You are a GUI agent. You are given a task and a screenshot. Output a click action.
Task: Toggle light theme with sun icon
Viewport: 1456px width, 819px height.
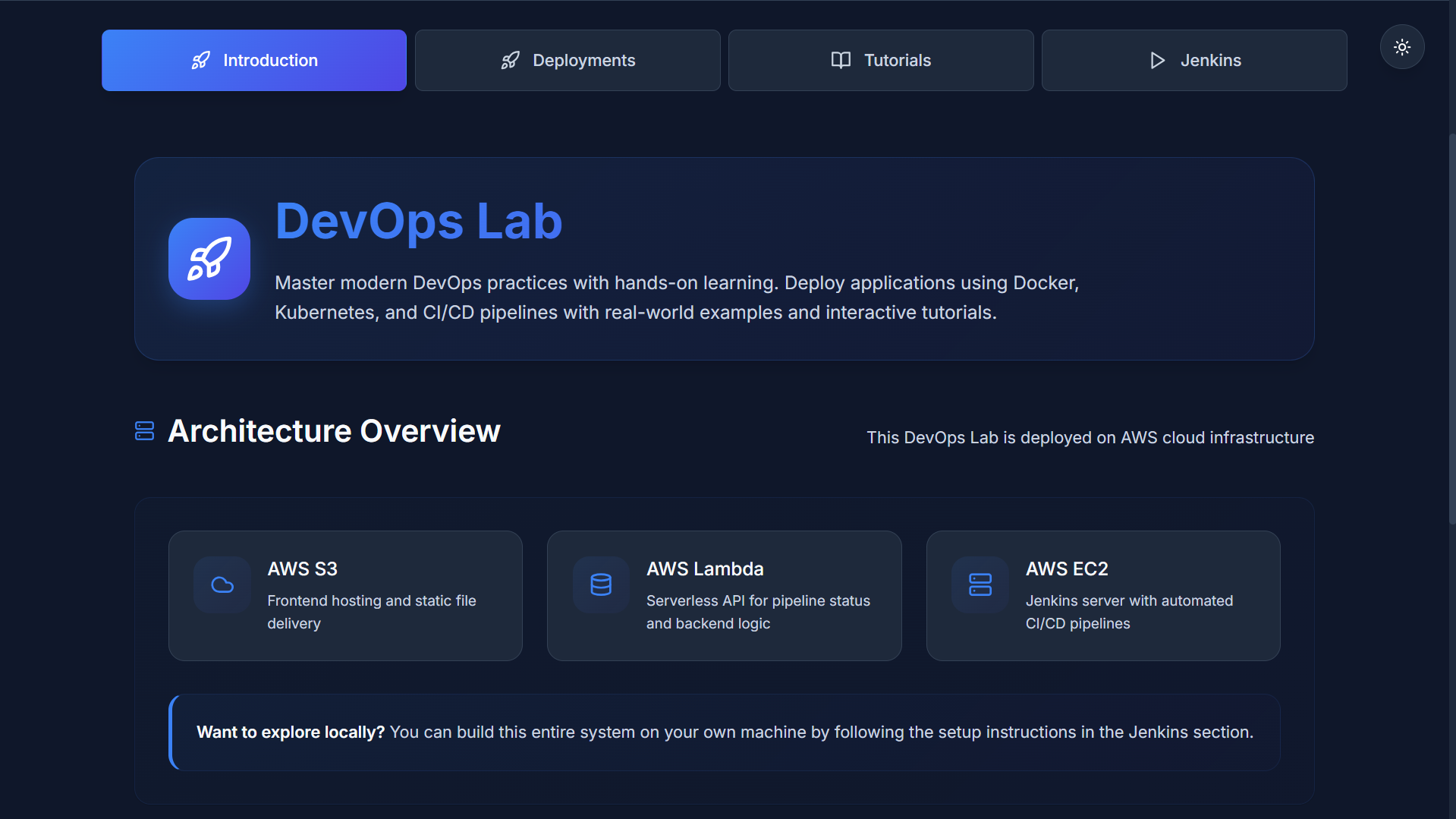click(1402, 47)
